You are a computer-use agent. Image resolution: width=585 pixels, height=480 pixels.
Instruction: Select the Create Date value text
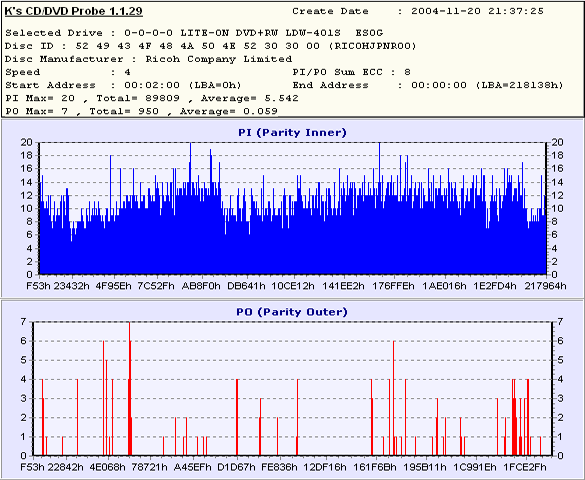click(x=478, y=11)
